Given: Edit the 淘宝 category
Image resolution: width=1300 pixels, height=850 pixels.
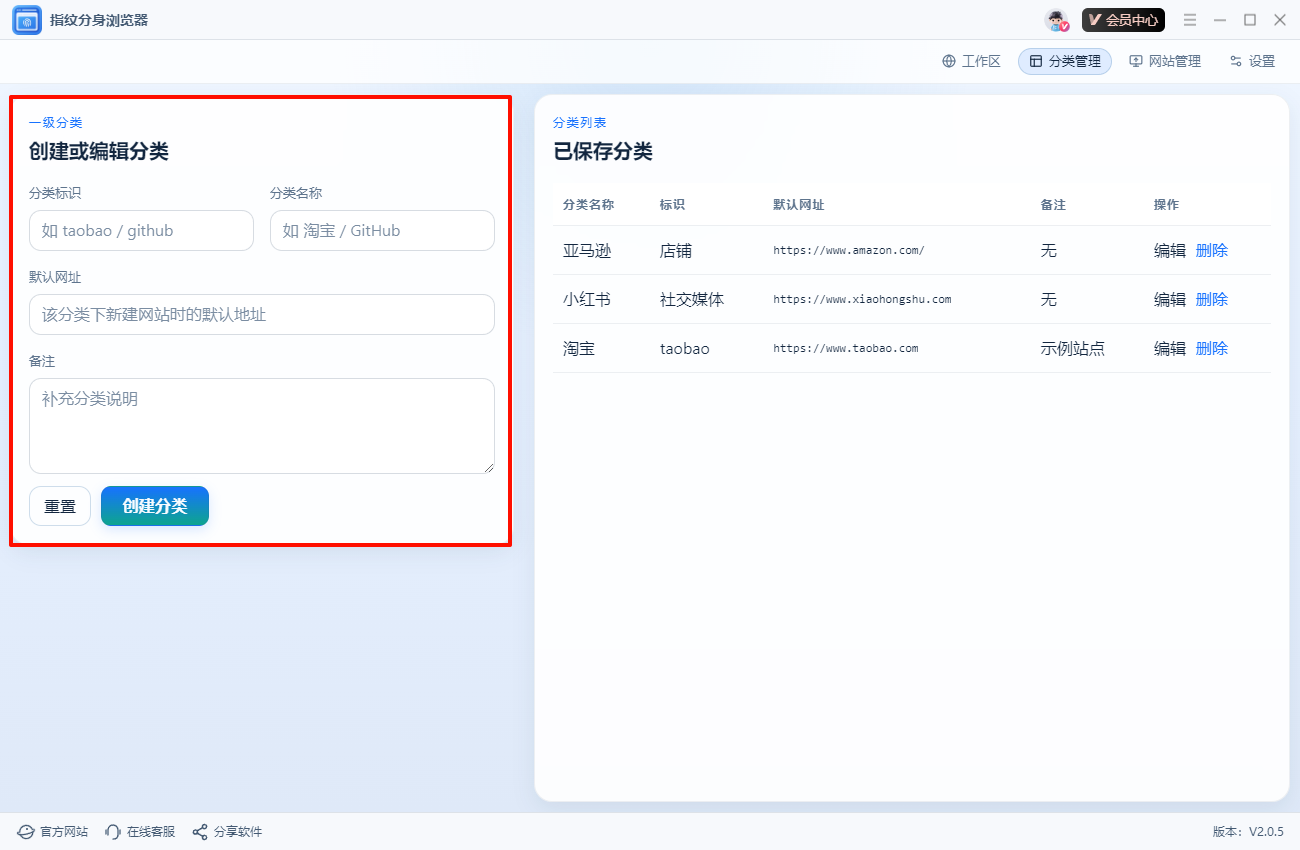Looking at the screenshot, I should 1170,348.
